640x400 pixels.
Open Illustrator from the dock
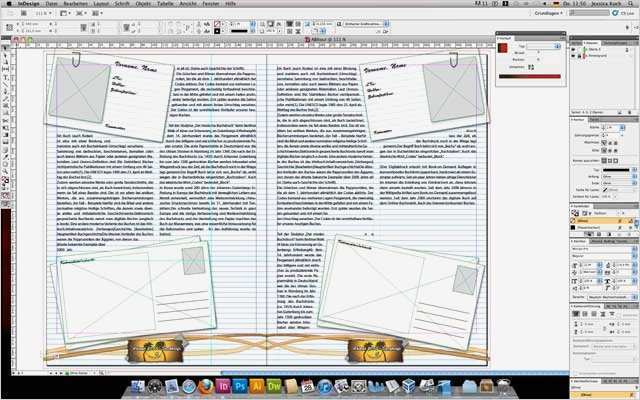258,386
